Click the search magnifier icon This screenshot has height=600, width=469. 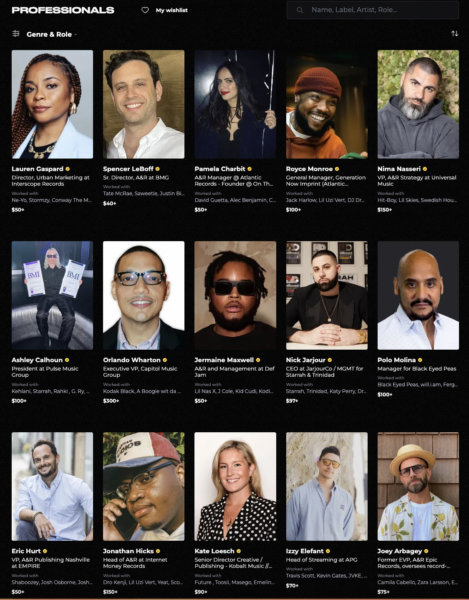pyautogui.click(x=300, y=10)
